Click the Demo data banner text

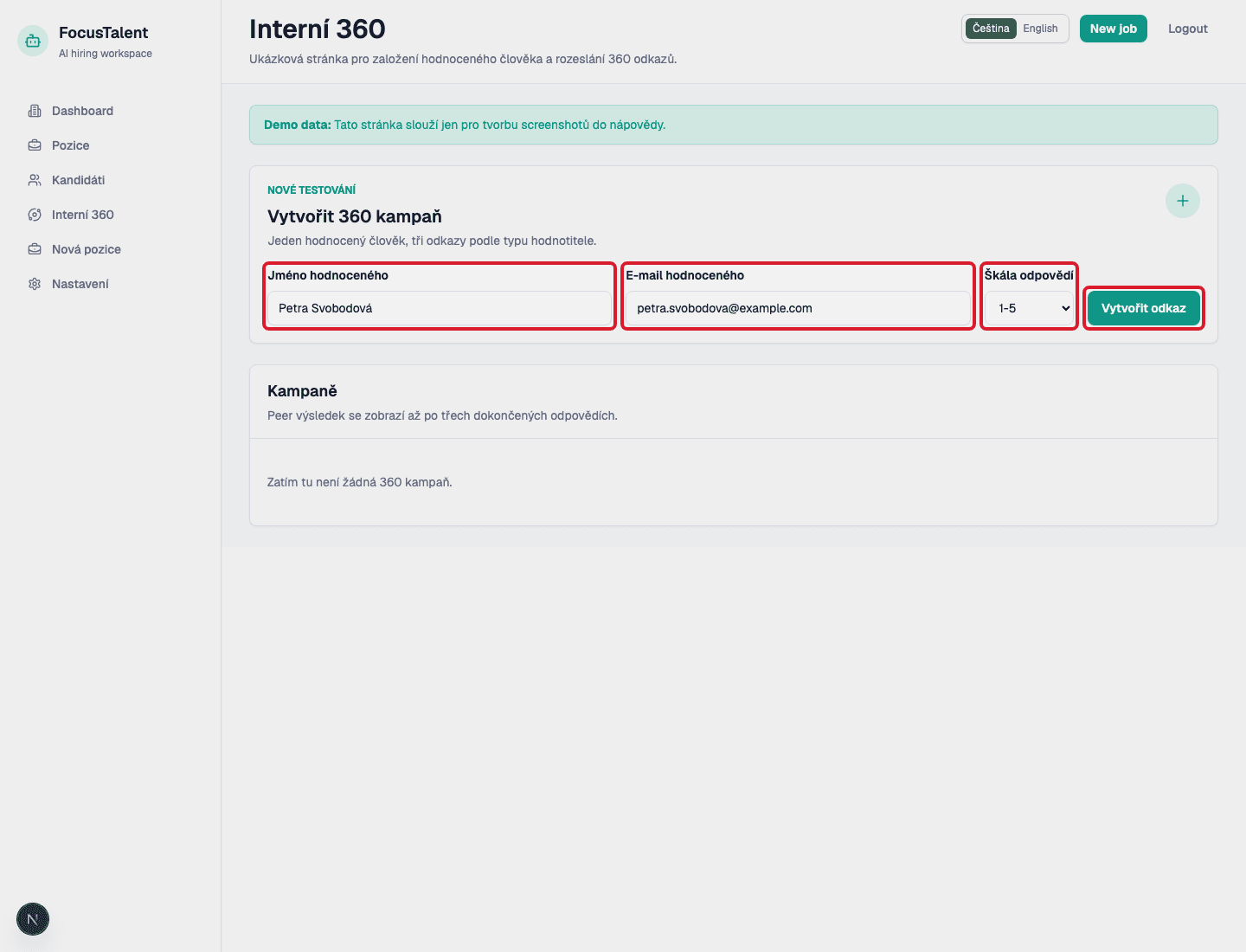(465, 125)
